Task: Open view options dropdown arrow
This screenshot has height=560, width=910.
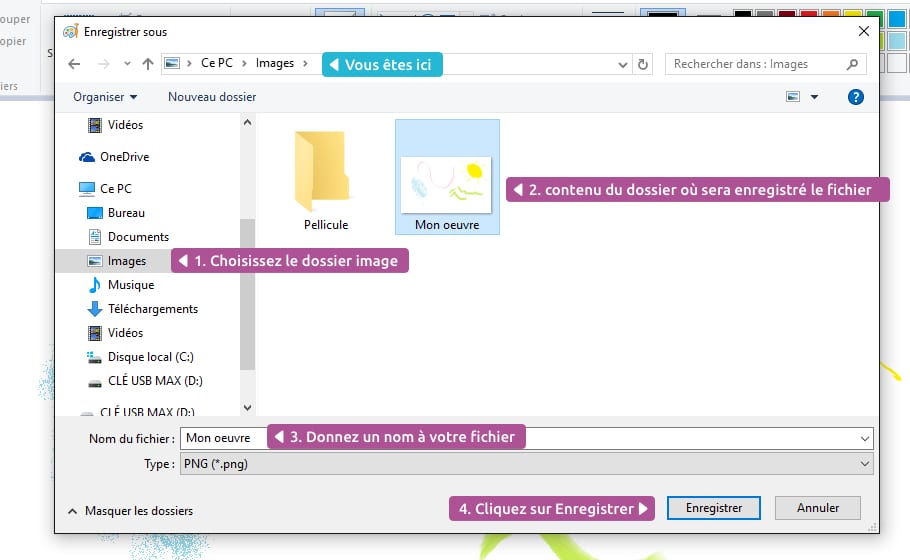Action: pos(814,97)
